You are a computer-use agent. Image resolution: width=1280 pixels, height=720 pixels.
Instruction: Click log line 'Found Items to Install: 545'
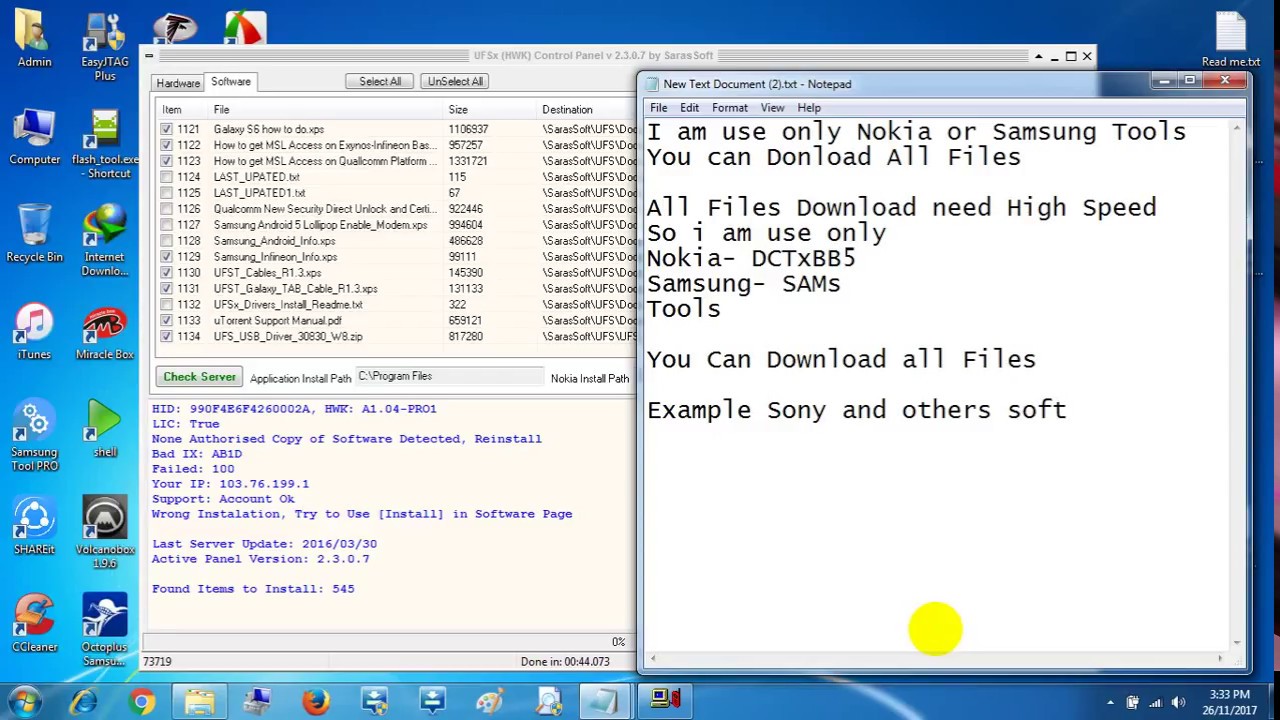[253, 589]
